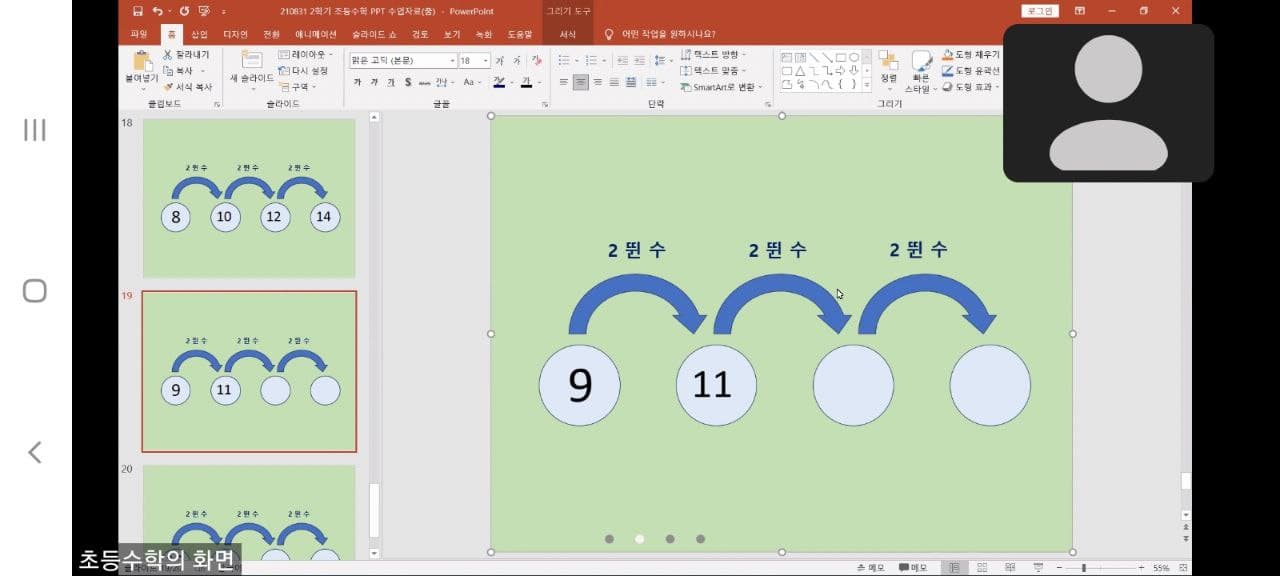1280x576 pixels.
Task: Reset slide with 다시 설정
Action: (303, 71)
